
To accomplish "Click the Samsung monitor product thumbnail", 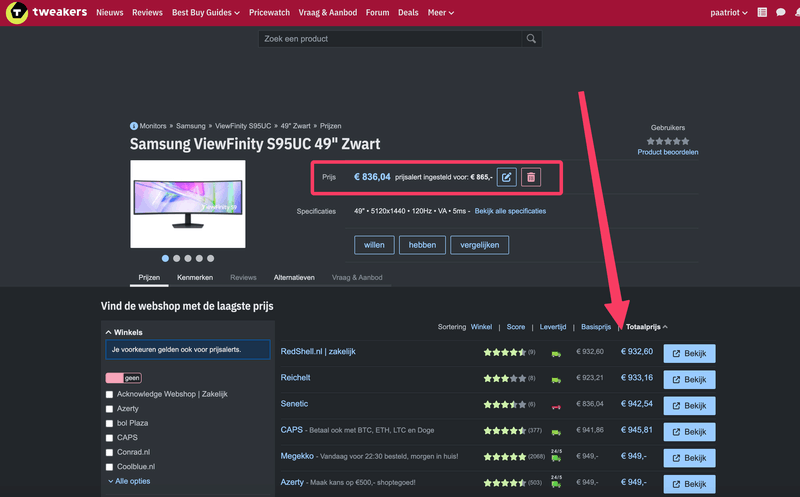I will pos(188,204).
